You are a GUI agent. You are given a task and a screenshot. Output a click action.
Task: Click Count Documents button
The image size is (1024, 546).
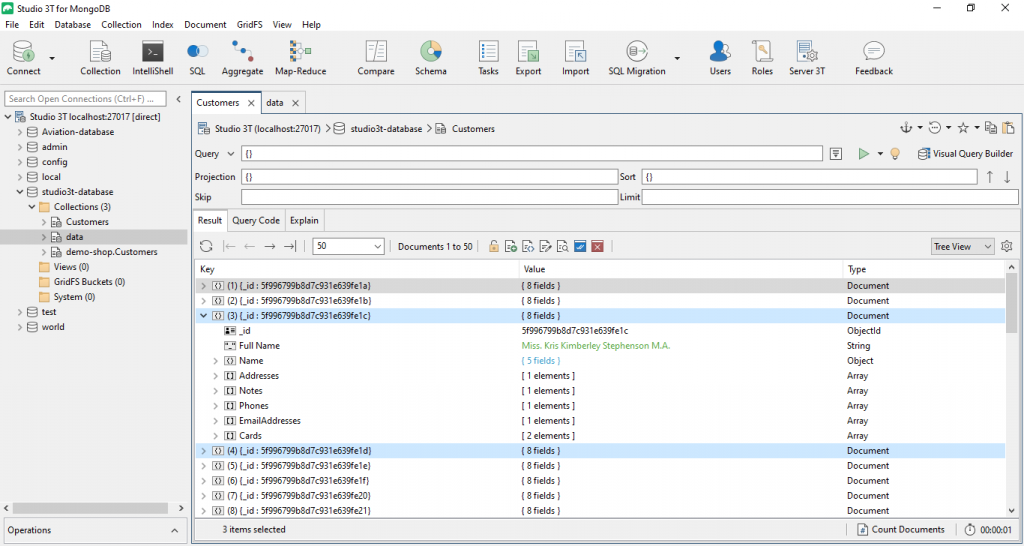point(901,530)
